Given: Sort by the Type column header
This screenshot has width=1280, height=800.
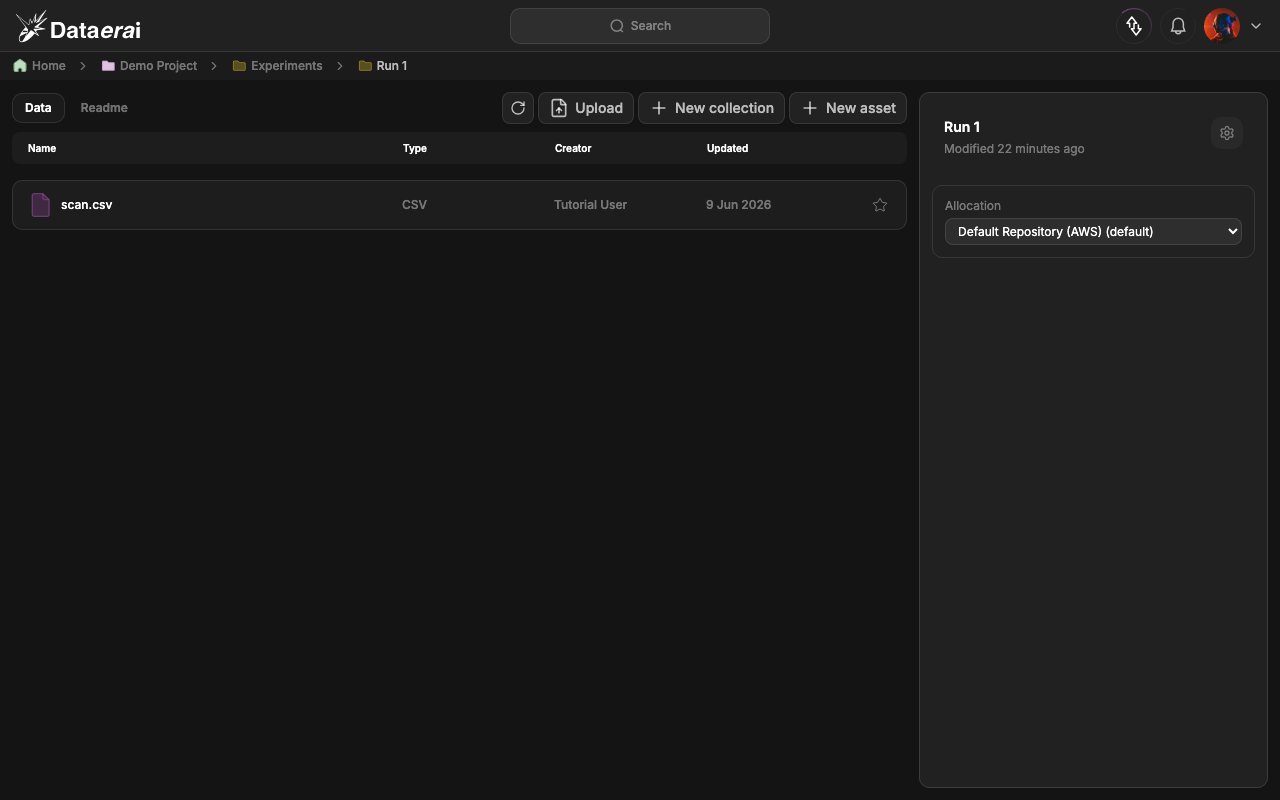Looking at the screenshot, I should (x=415, y=148).
